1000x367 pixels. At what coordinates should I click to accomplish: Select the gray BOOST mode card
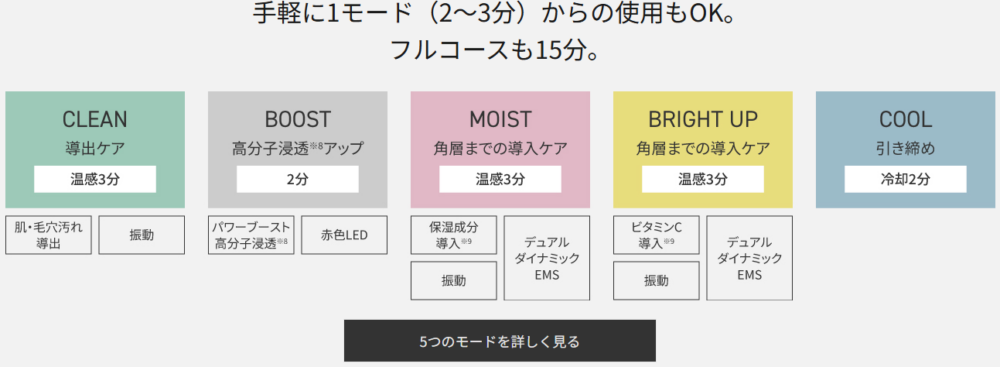tap(297, 149)
